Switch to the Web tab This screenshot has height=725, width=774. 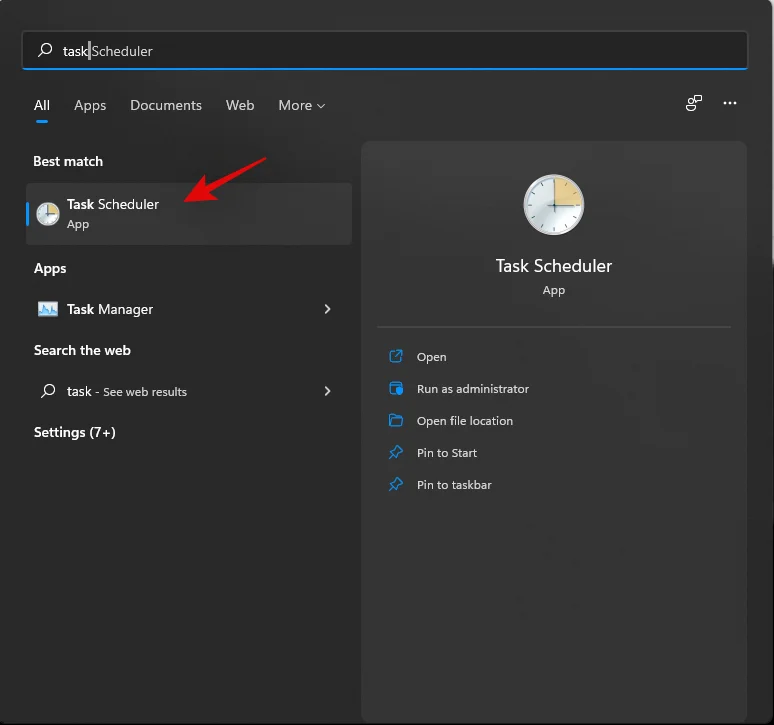pos(240,105)
